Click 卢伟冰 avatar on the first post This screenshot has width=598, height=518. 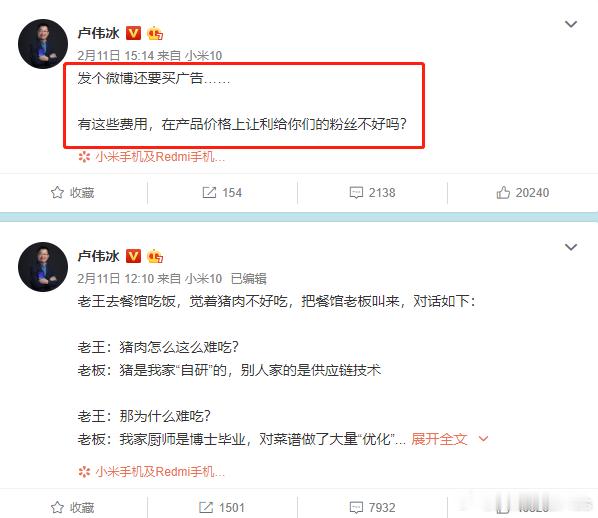point(43,44)
